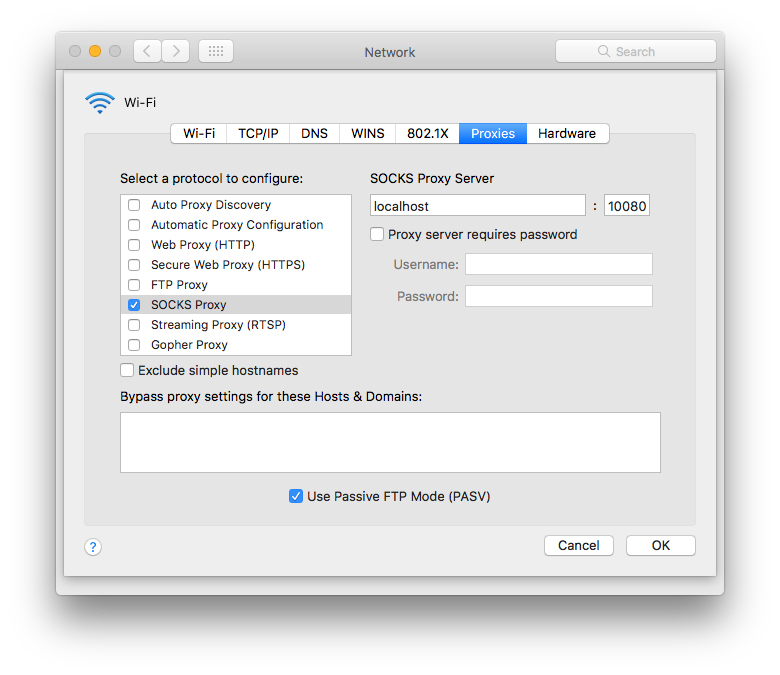Tick the Web Proxy (HTTP) checkbox
Viewport: 780px width, 675px height.
(x=134, y=245)
